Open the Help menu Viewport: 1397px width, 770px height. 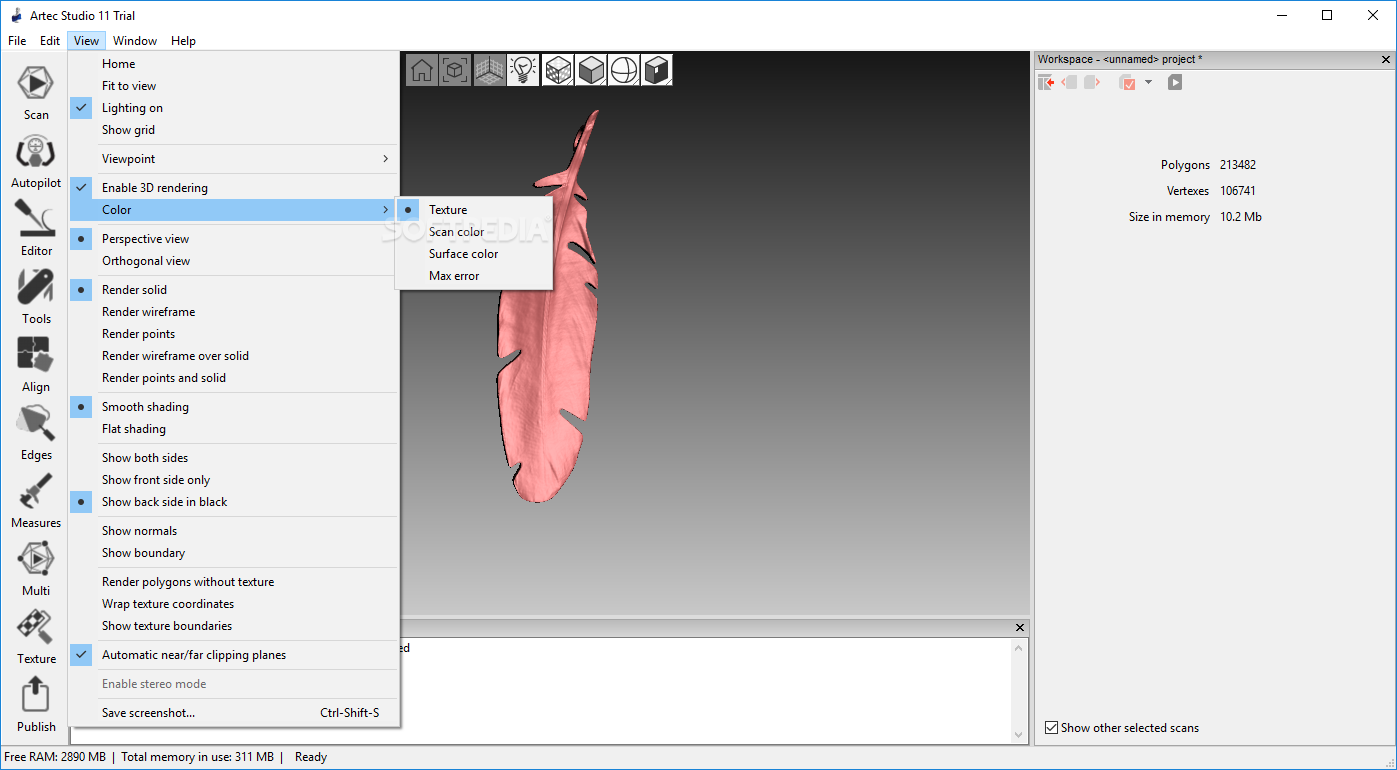pos(183,41)
